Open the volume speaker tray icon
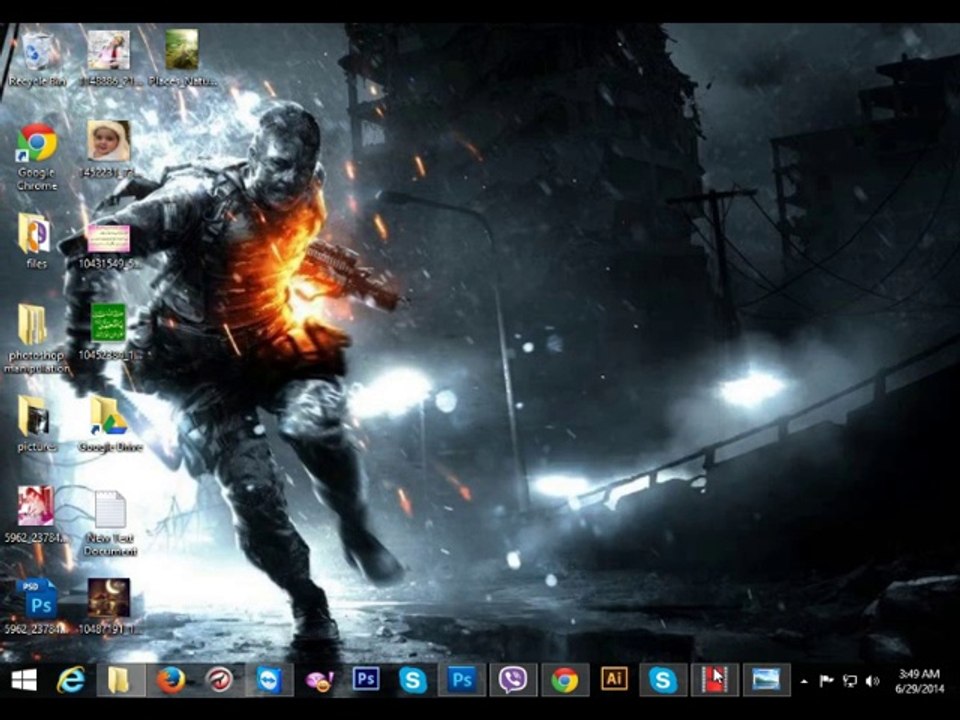The height and width of the screenshot is (720, 960). pos(872,681)
